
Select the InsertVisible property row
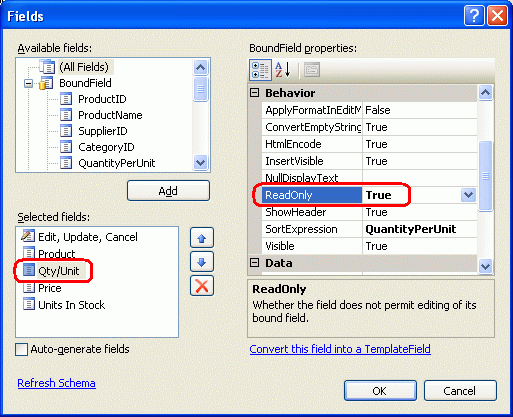[369, 161]
